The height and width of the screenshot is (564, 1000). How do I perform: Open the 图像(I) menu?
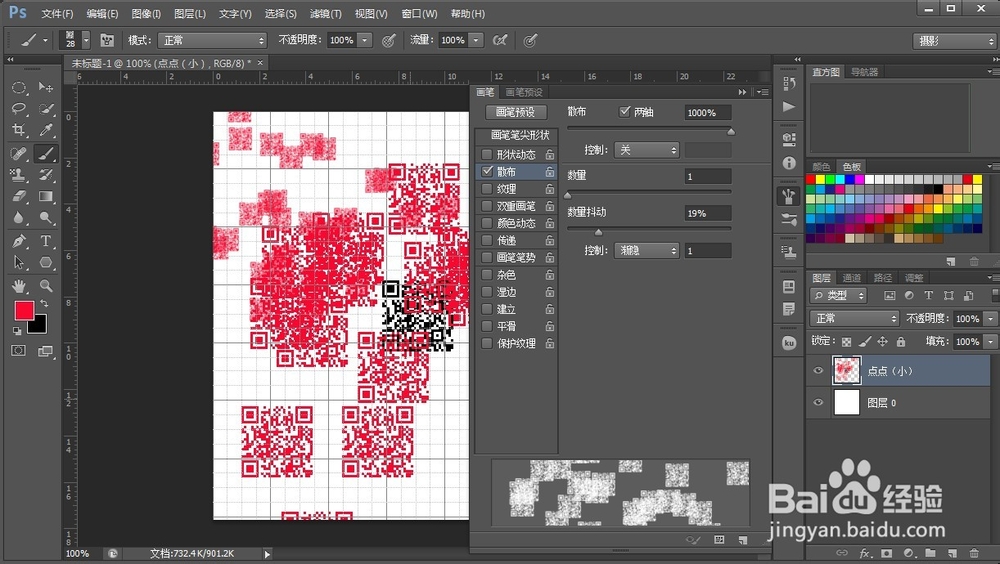(x=146, y=13)
